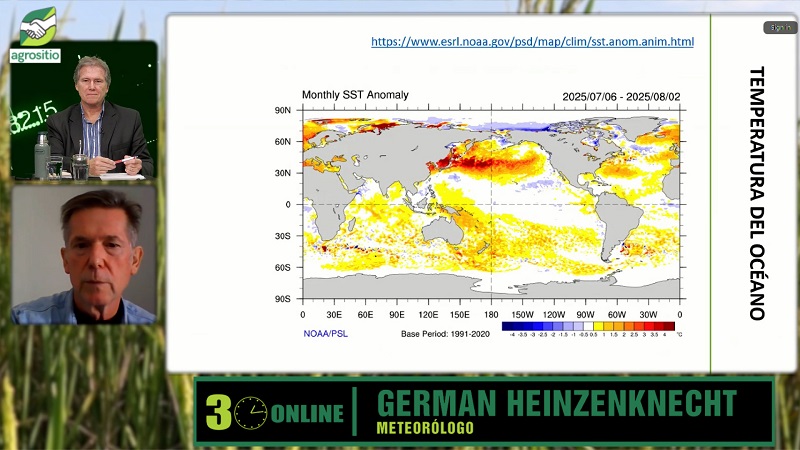Click the clock icon in the lower banner
This screenshot has height=450, width=800.
(251, 412)
